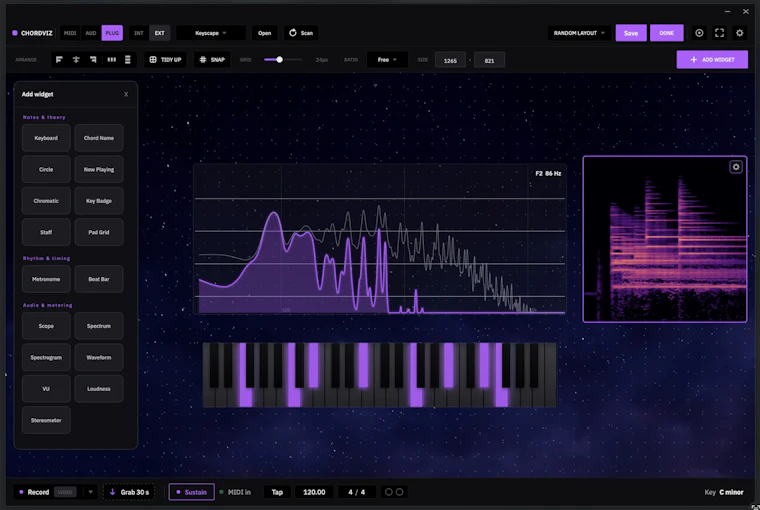Expand the Record options arrow
This screenshot has height=510, width=760.
[x=90, y=492]
